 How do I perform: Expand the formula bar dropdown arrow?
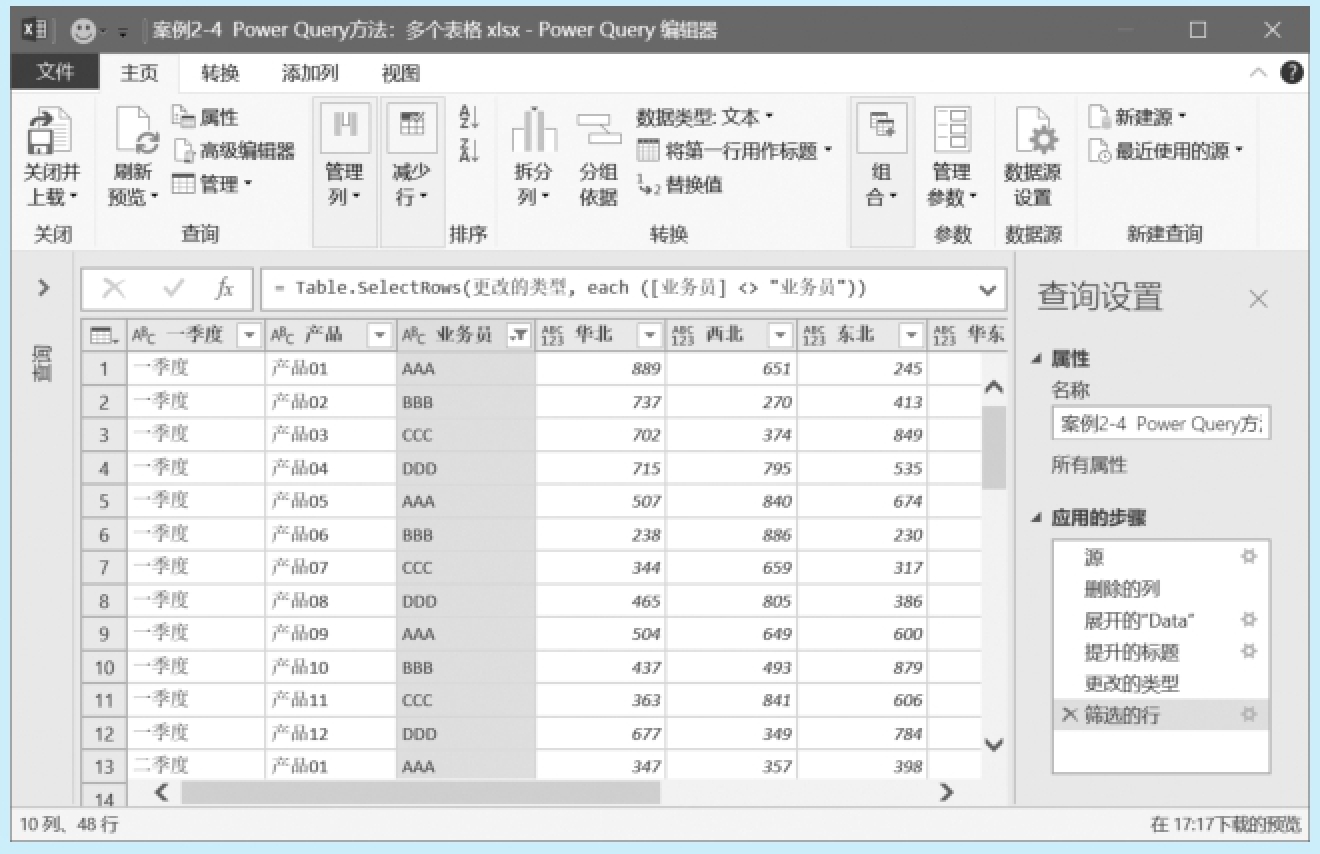[x=988, y=290]
